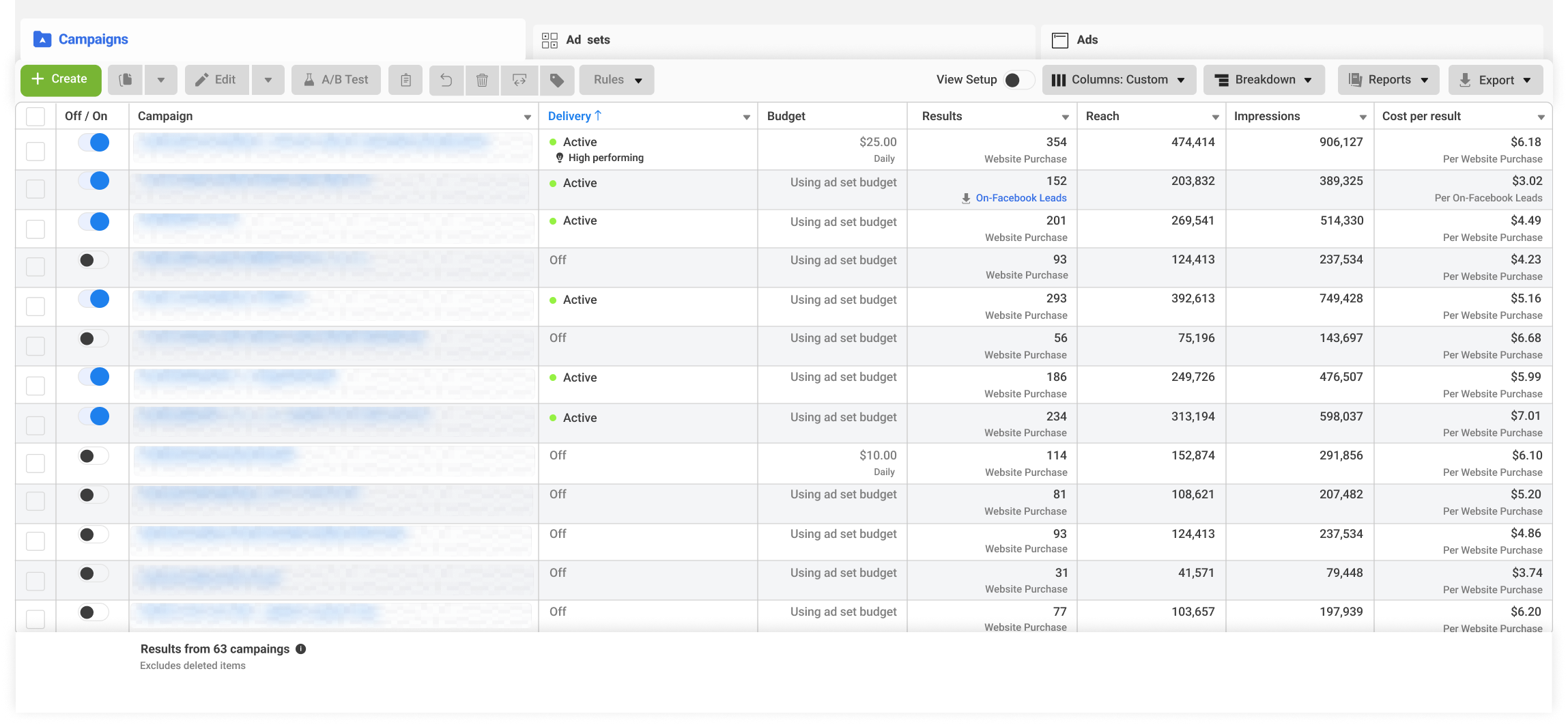1568x725 pixels.
Task: Click the clipboard paste icon in toolbar
Action: tap(405, 80)
